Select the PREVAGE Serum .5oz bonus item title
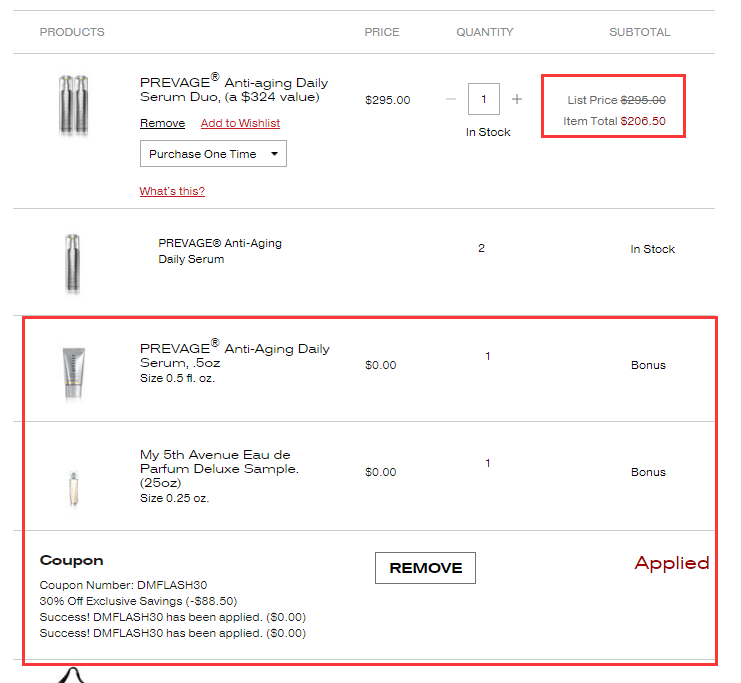 tap(235, 355)
